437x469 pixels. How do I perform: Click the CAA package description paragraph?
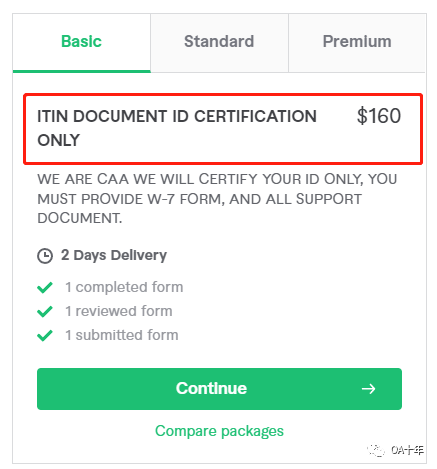click(217, 199)
